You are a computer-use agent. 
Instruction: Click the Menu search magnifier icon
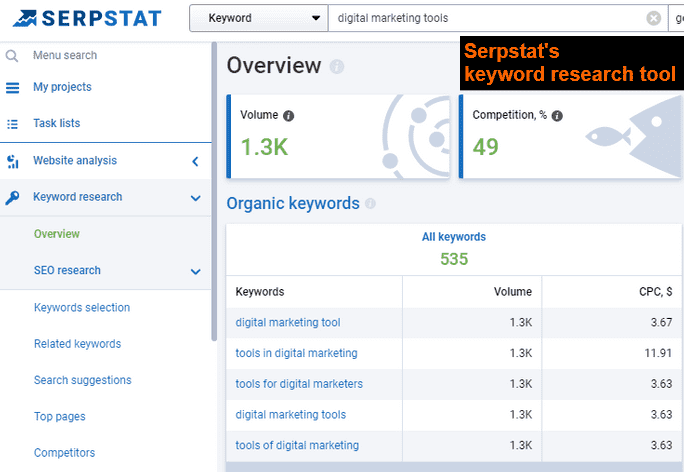point(12,56)
